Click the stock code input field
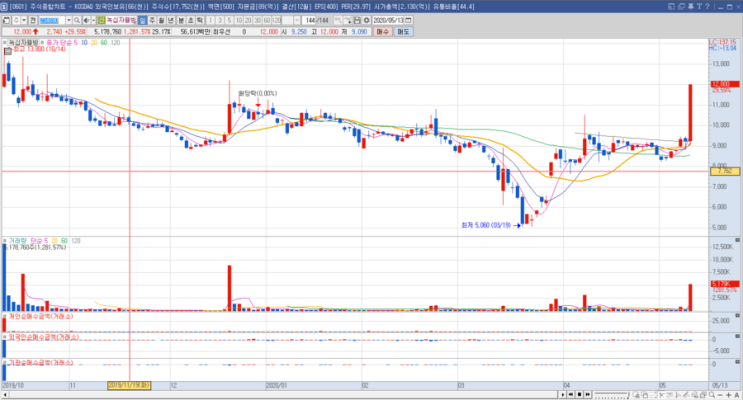The height and width of the screenshot is (400, 743). pos(52,20)
